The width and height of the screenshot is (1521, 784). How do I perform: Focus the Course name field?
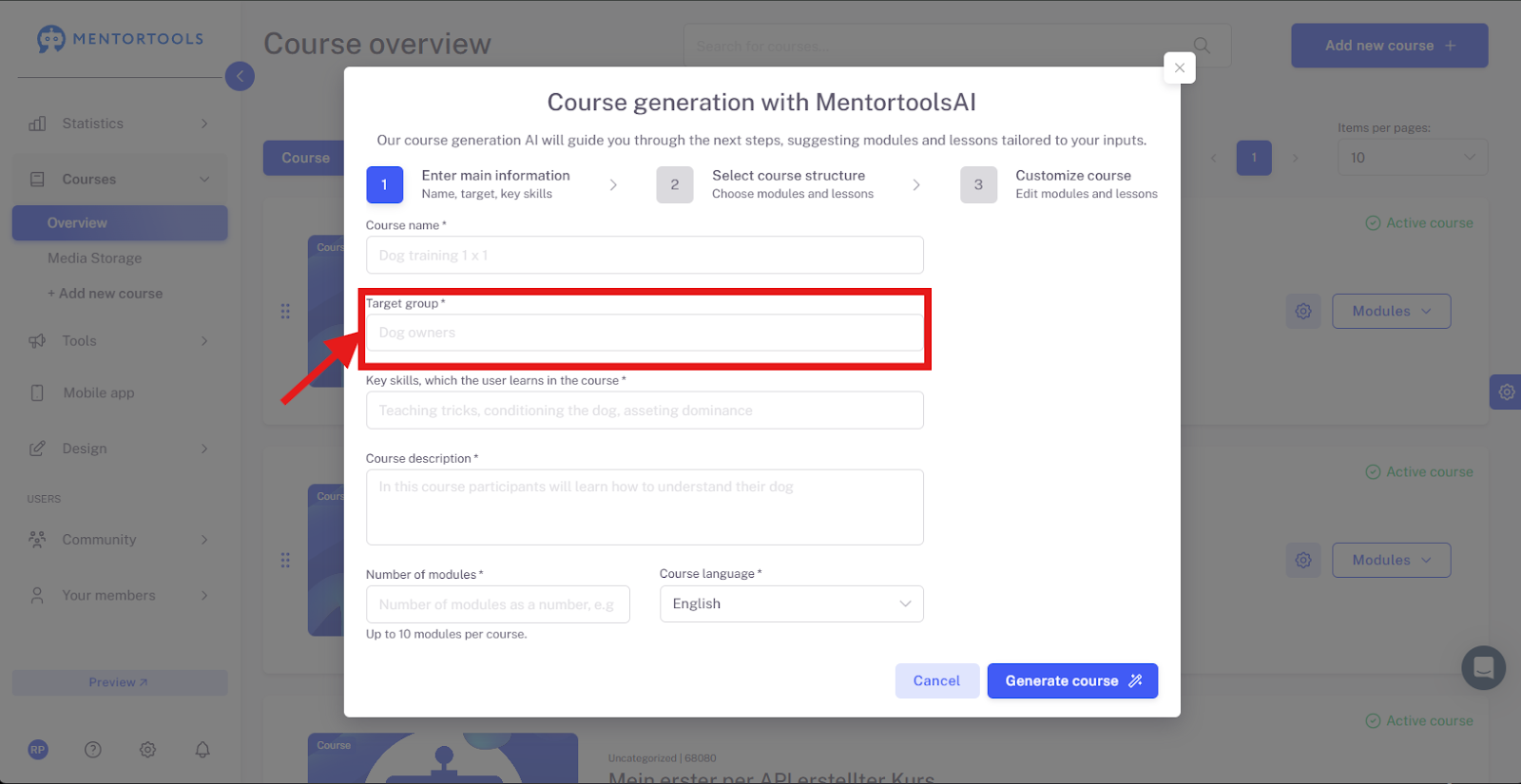point(645,256)
